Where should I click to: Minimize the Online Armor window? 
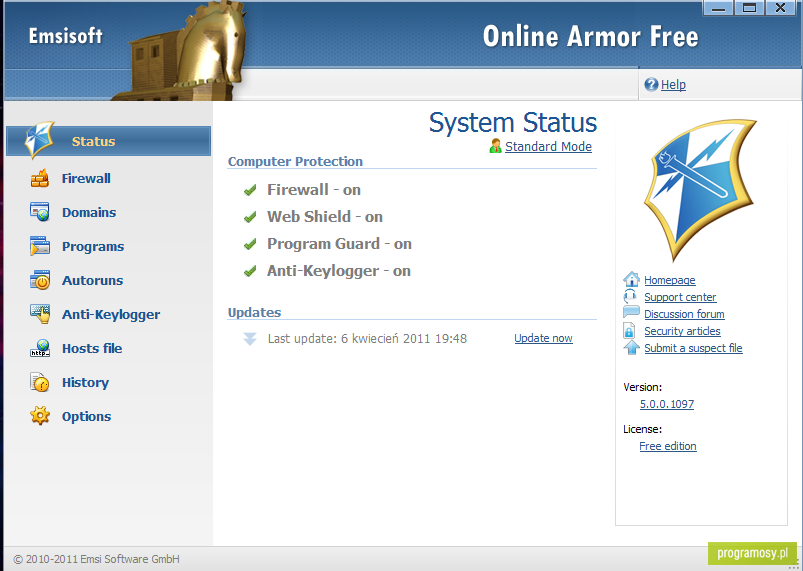tap(718, 8)
